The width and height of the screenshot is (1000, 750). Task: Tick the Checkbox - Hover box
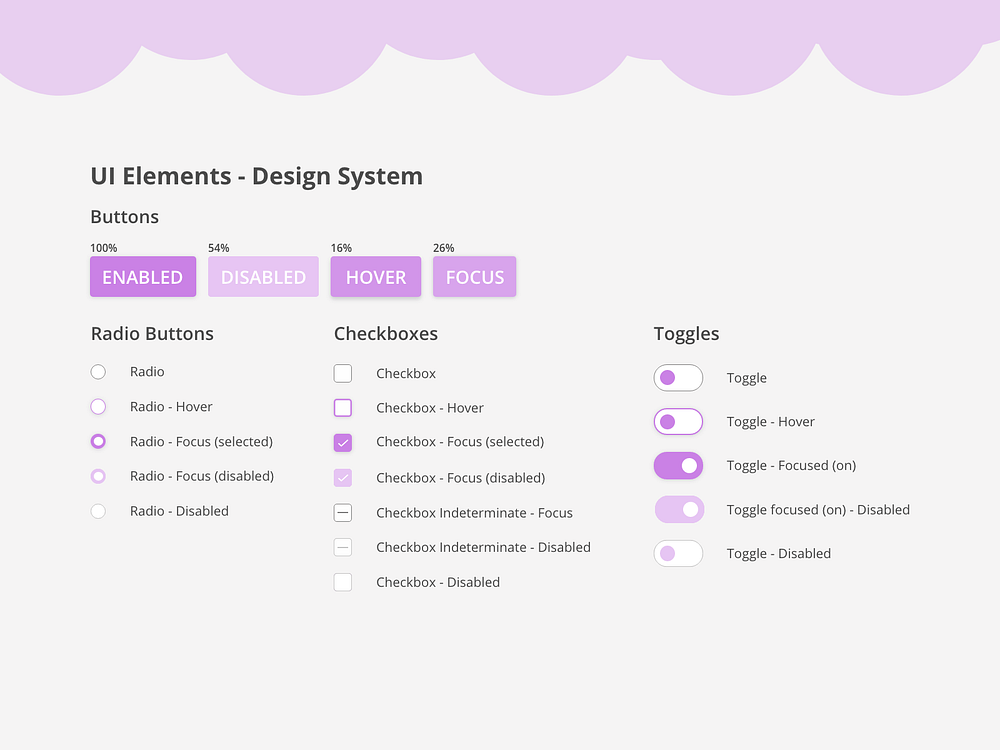click(343, 408)
